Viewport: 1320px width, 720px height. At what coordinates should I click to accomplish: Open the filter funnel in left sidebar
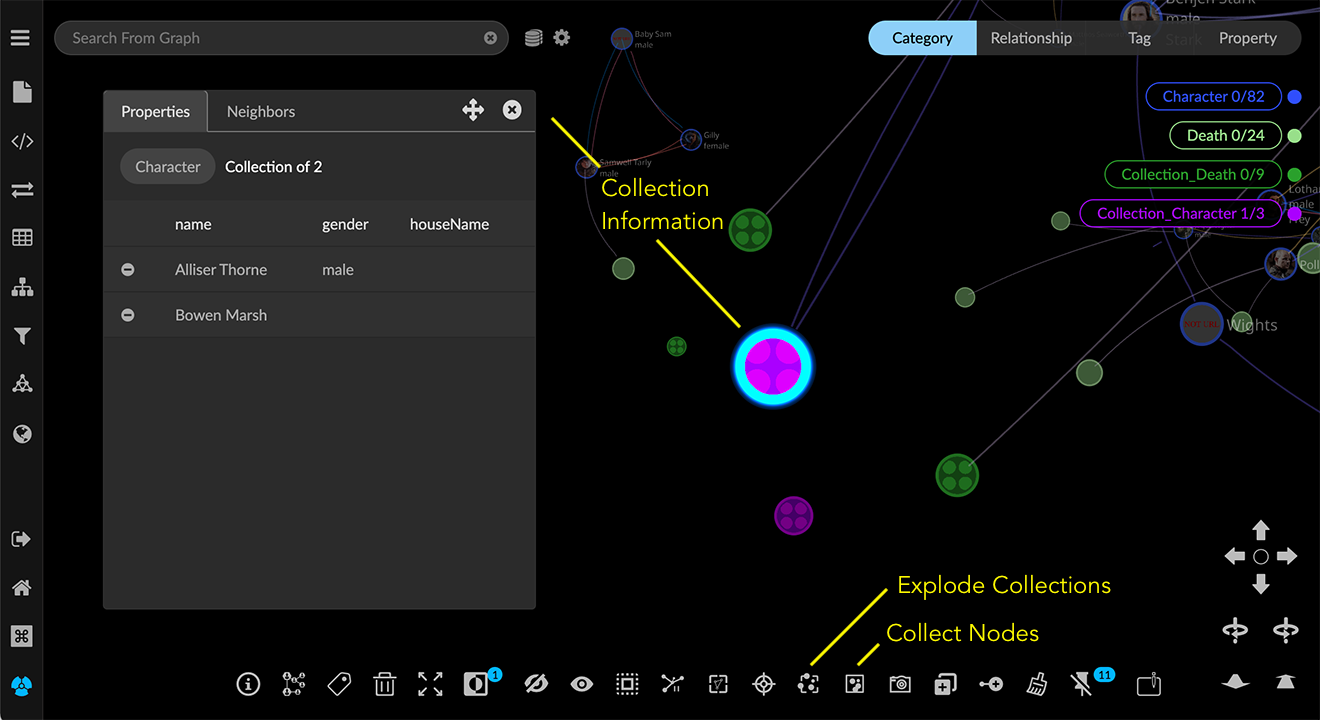pos(22,337)
